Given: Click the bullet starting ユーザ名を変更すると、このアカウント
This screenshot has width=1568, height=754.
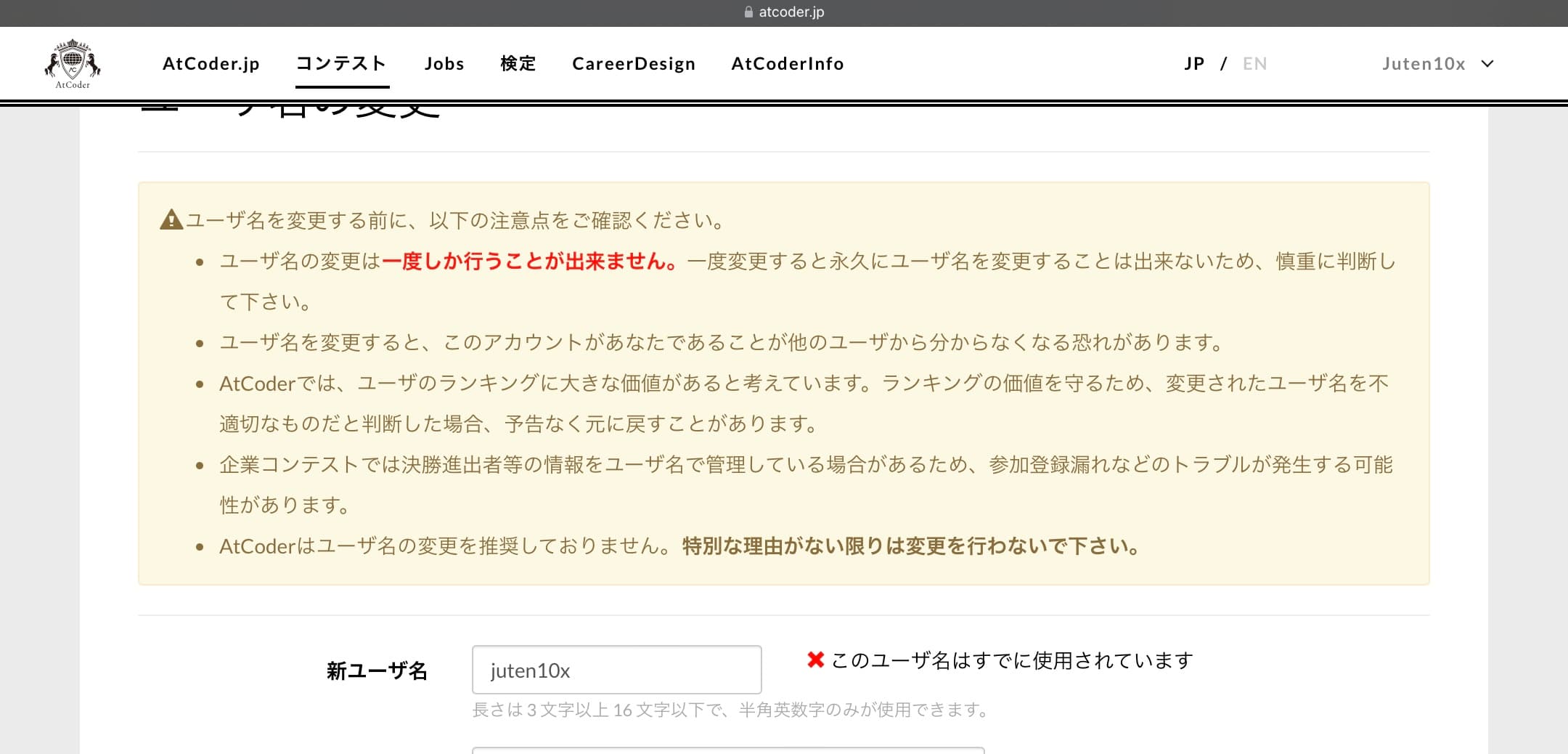Looking at the screenshot, I should click(722, 342).
